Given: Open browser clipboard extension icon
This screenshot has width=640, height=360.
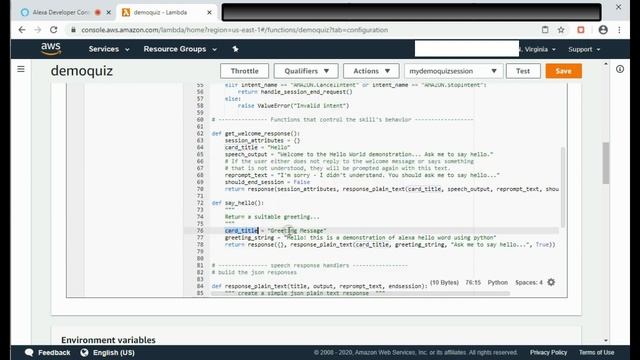Looking at the screenshot, I should tap(545, 30).
